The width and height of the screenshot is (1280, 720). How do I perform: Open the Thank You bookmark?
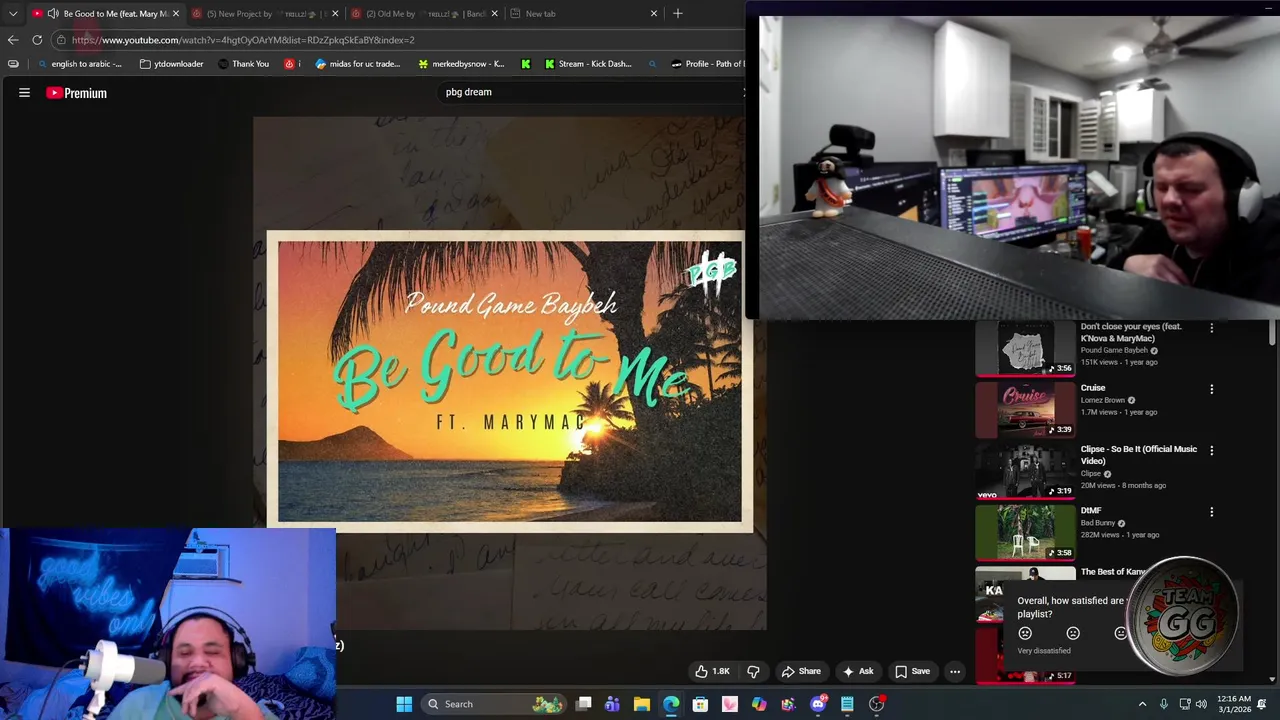pyautogui.click(x=243, y=64)
